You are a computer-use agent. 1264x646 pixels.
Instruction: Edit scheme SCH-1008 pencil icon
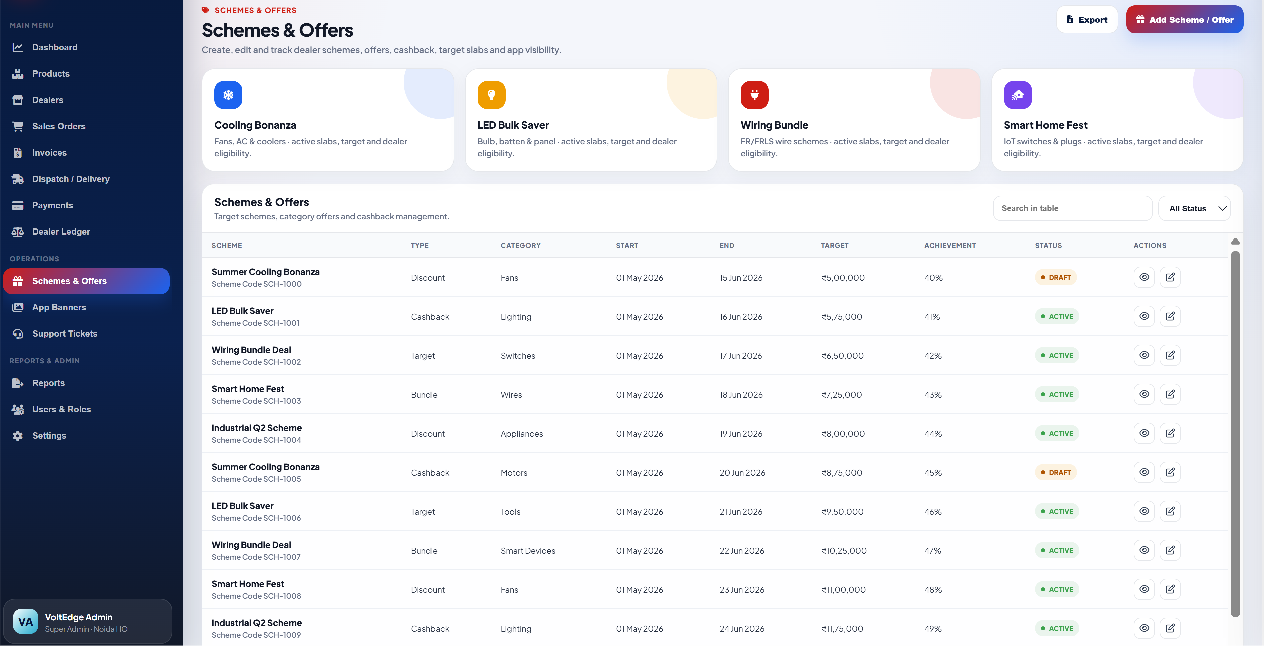[x=1170, y=589]
